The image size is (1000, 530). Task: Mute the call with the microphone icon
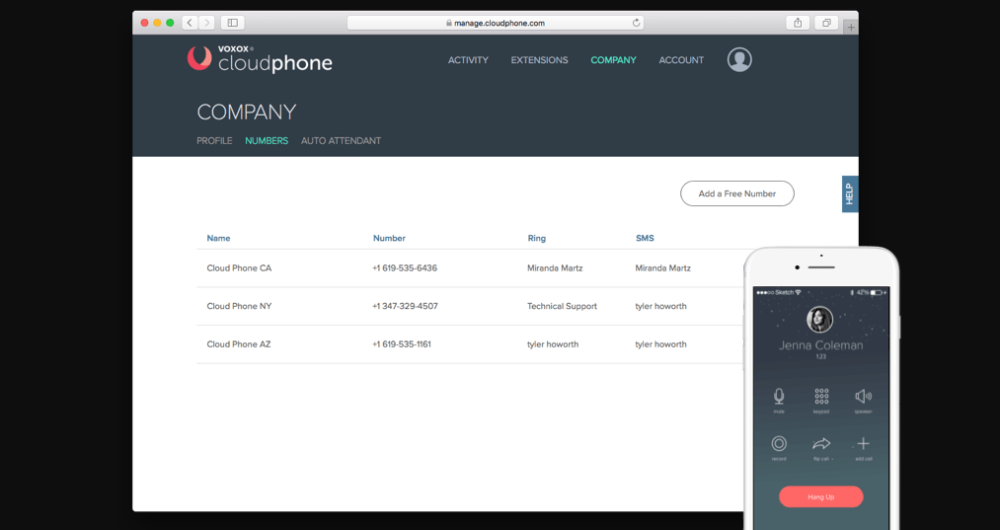[x=779, y=397]
